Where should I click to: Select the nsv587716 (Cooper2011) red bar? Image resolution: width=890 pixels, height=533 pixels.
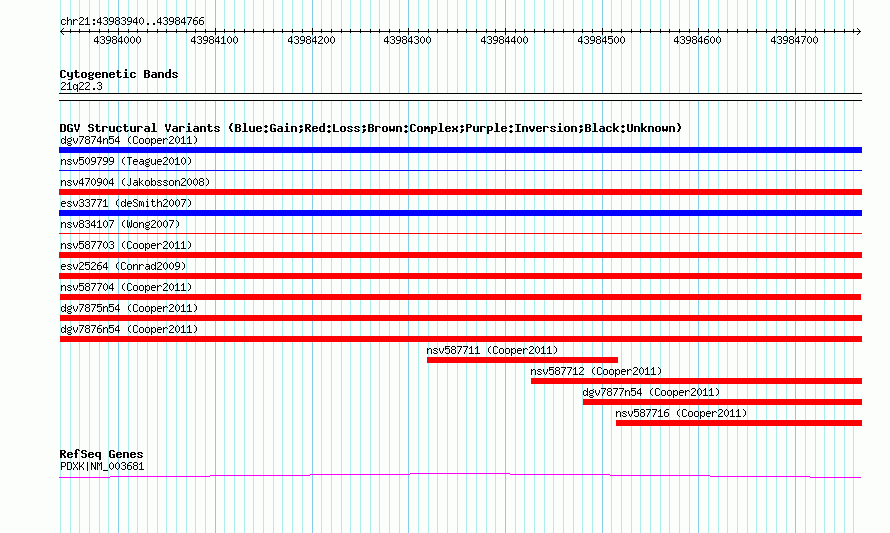tap(739, 423)
